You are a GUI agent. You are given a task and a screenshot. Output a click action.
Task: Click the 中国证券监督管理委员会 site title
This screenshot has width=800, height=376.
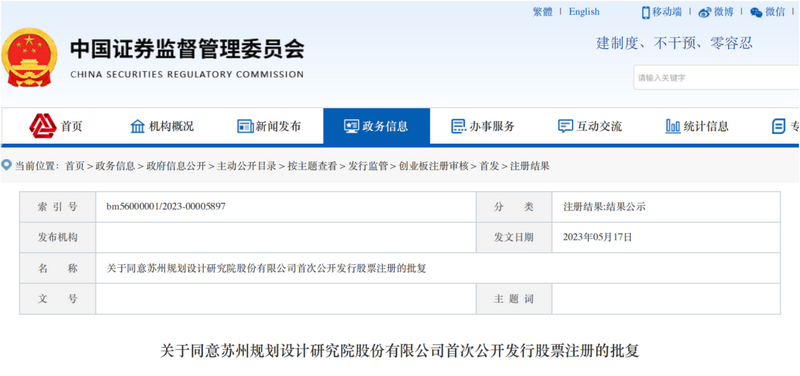(187, 49)
